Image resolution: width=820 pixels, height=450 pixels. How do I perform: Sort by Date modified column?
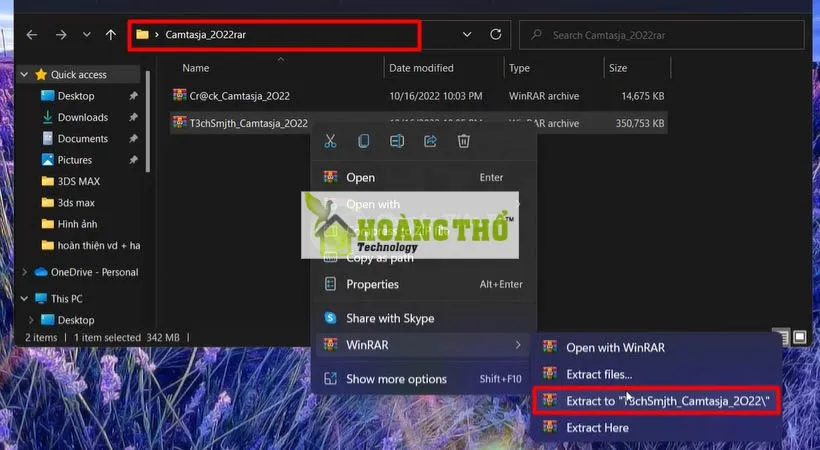[x=421, y=68]
